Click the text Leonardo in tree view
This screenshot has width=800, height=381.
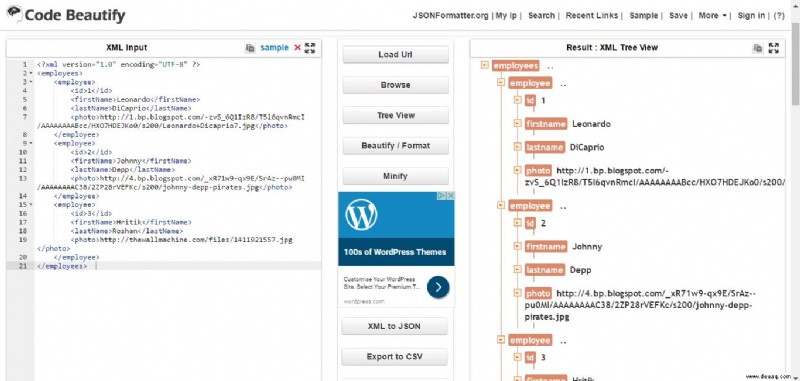(x=591, y=124)
